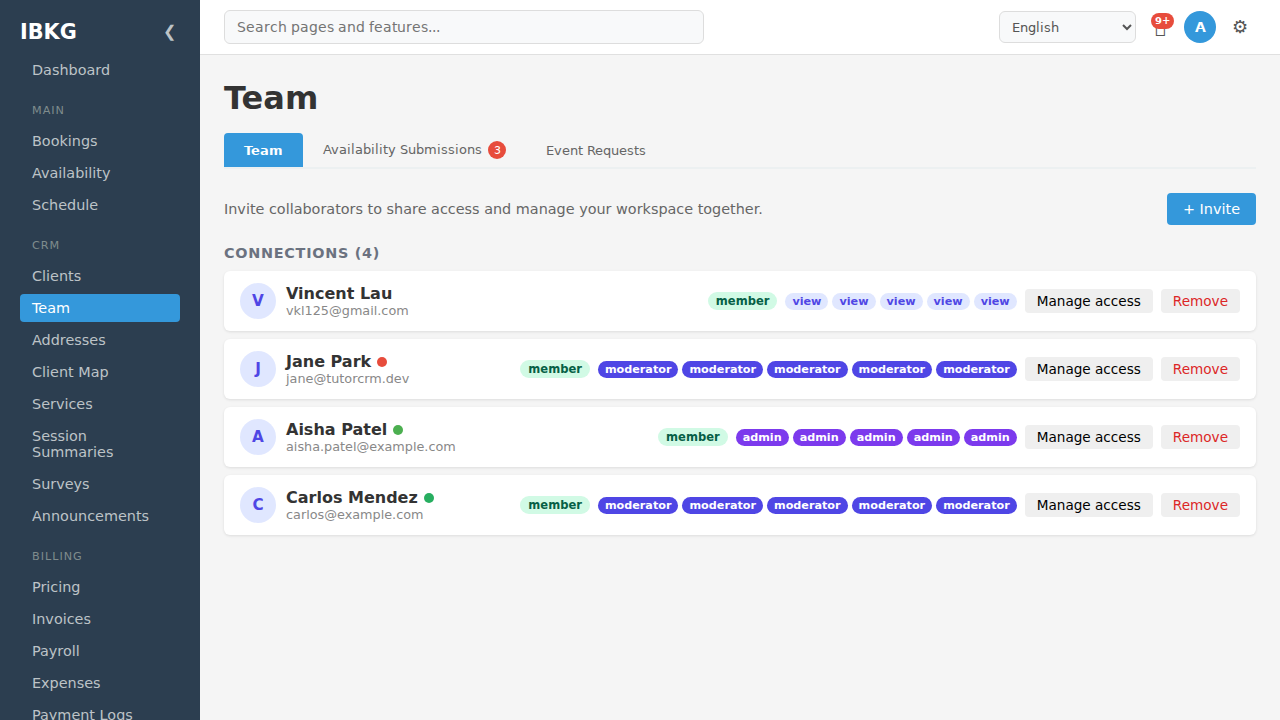Collapse the sidebar with the chevron icon
Image resolution: width=1280 pixels, height=720 pixels.
(x=169, y=32)
